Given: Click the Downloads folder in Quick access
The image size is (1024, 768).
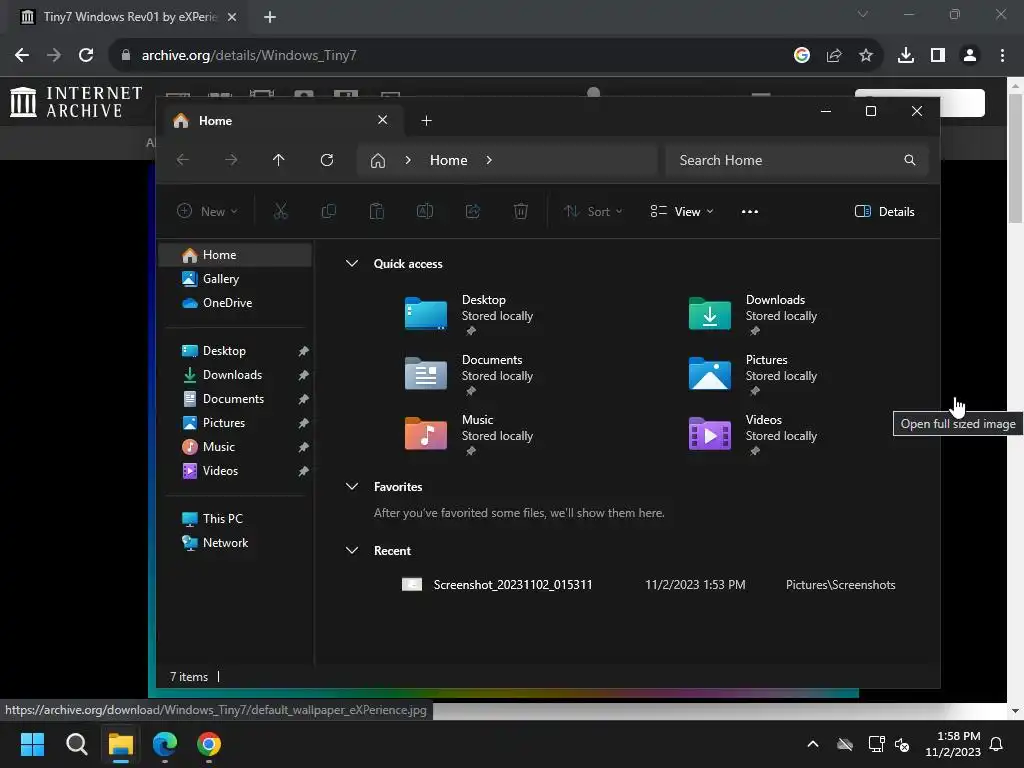Looking at the screenshot, I should tap(752, 314).
